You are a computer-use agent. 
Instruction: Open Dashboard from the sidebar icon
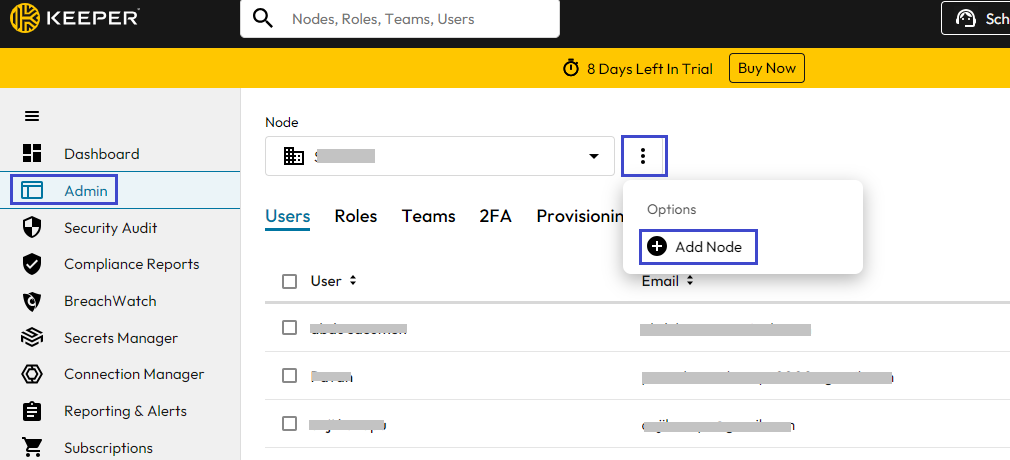point(32,154)
